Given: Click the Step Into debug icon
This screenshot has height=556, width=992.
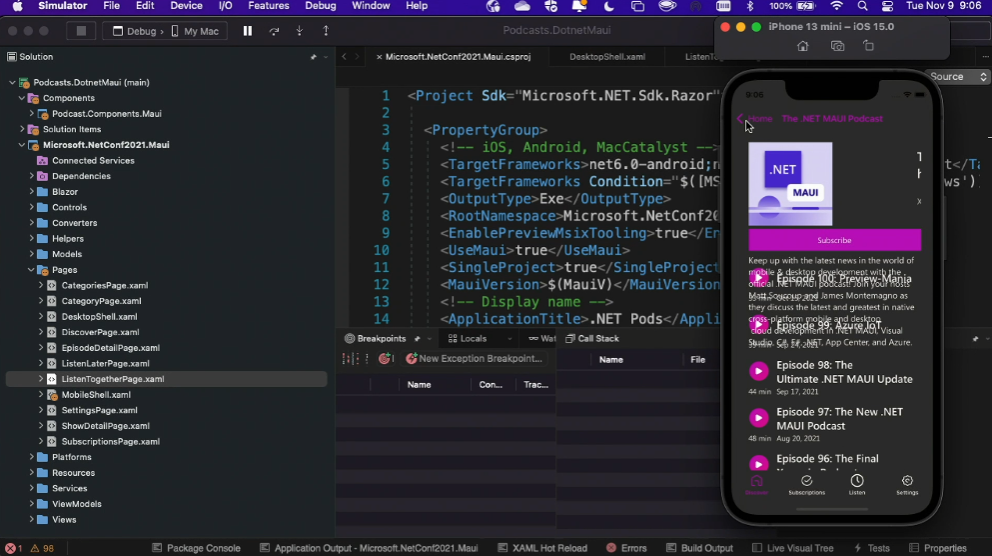Looking at the screenshot, I should coord(300,31).
